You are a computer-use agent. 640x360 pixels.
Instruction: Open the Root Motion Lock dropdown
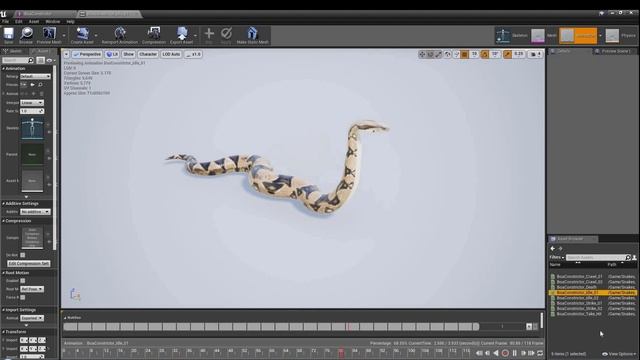point(32,289)
